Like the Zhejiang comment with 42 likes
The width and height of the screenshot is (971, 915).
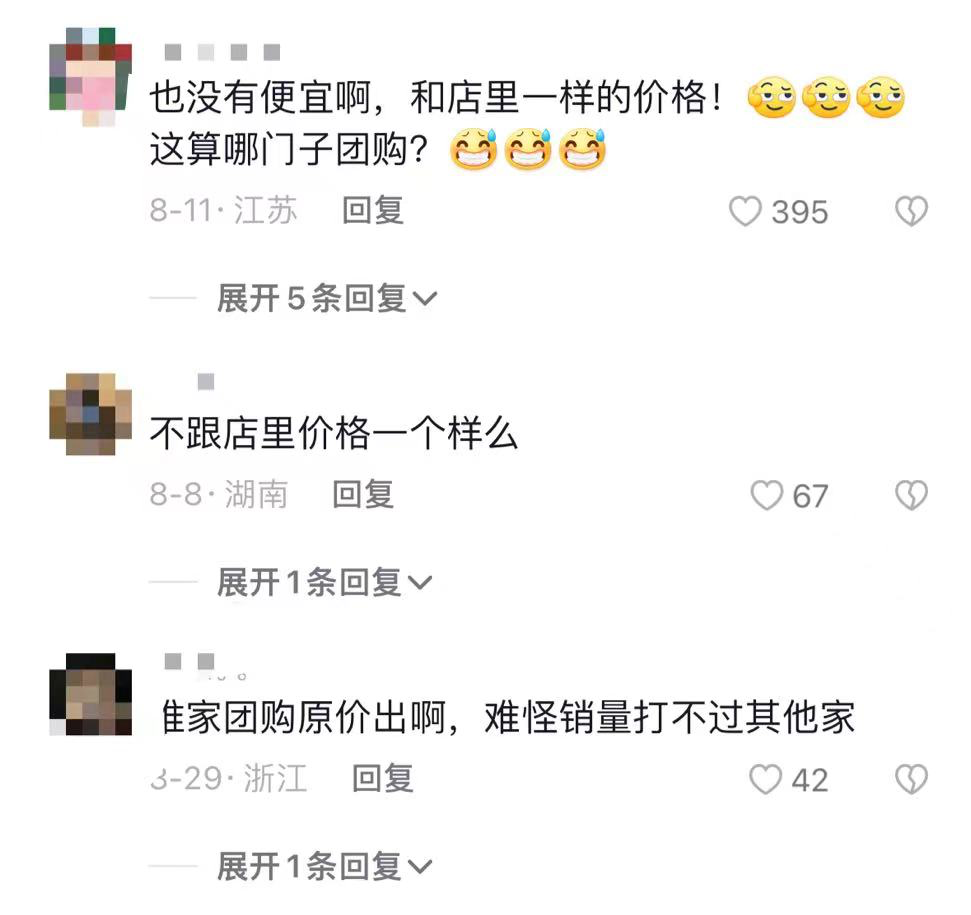pos(765,779)
